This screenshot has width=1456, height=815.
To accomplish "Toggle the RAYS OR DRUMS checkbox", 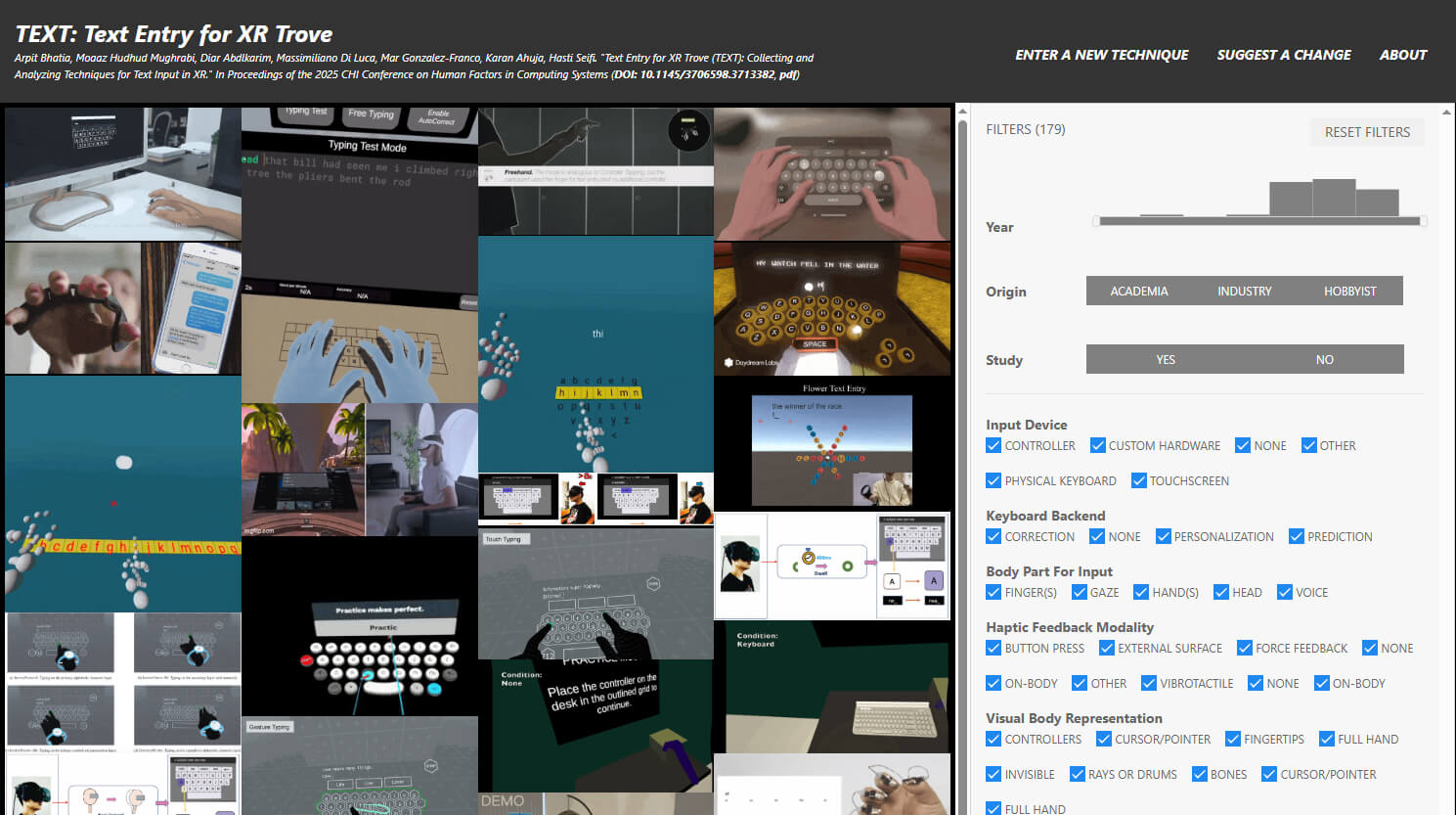I will pyautogui.click(x=1078, y=775).
